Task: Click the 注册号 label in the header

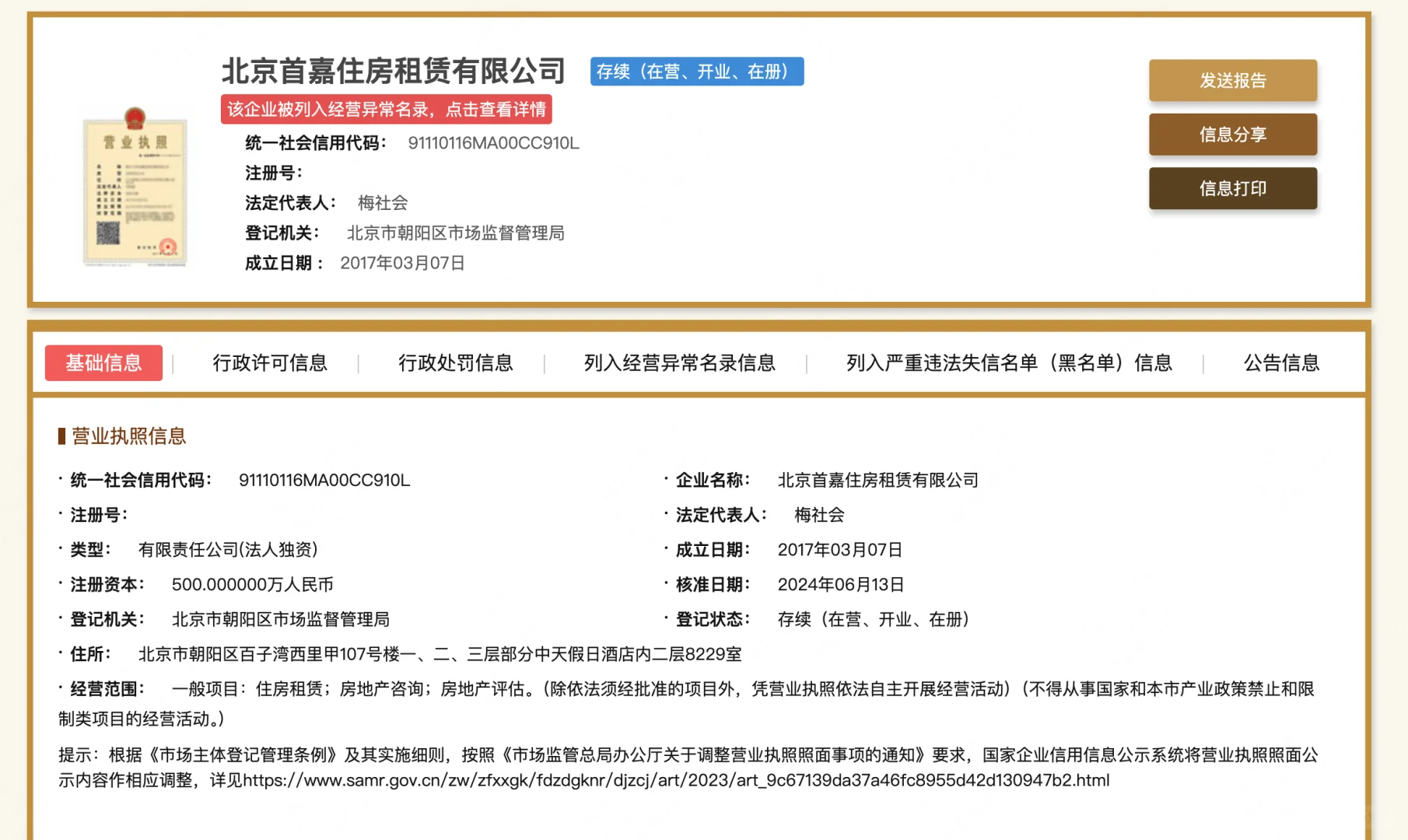Action: (x=274, y=173)
